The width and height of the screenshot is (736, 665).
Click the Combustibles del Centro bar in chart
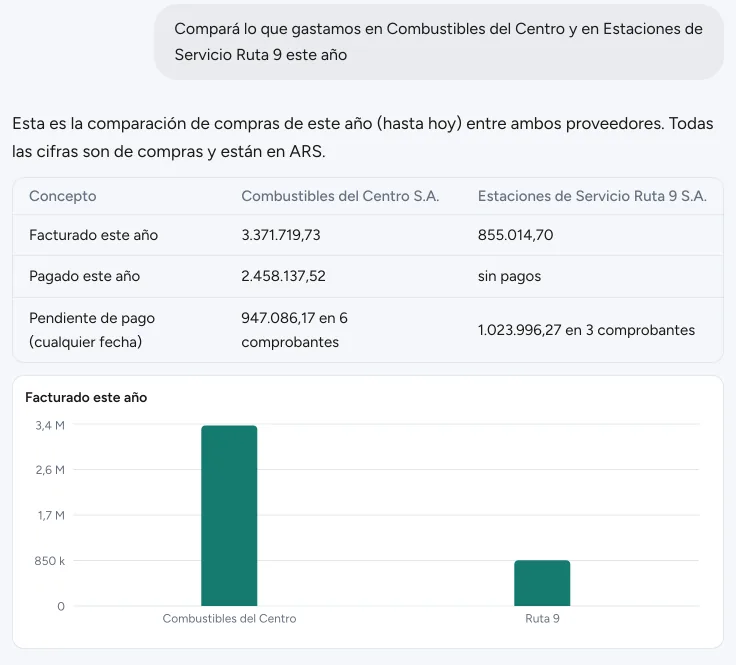click(x=229, y=515)
